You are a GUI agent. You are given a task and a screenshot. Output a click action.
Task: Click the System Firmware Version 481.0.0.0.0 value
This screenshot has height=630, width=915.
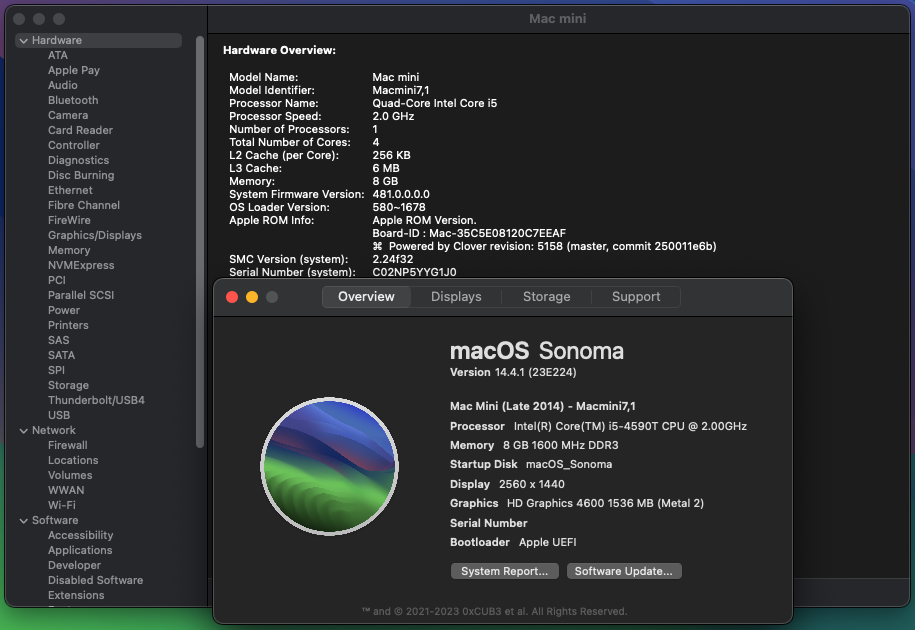click(401, 194)
